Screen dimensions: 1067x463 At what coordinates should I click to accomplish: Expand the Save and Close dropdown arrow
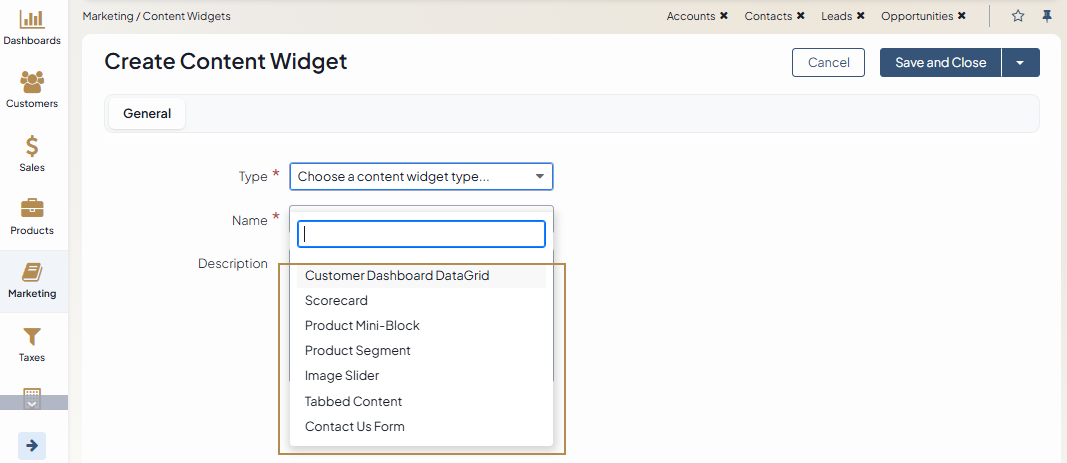[x=1020, y=63]
